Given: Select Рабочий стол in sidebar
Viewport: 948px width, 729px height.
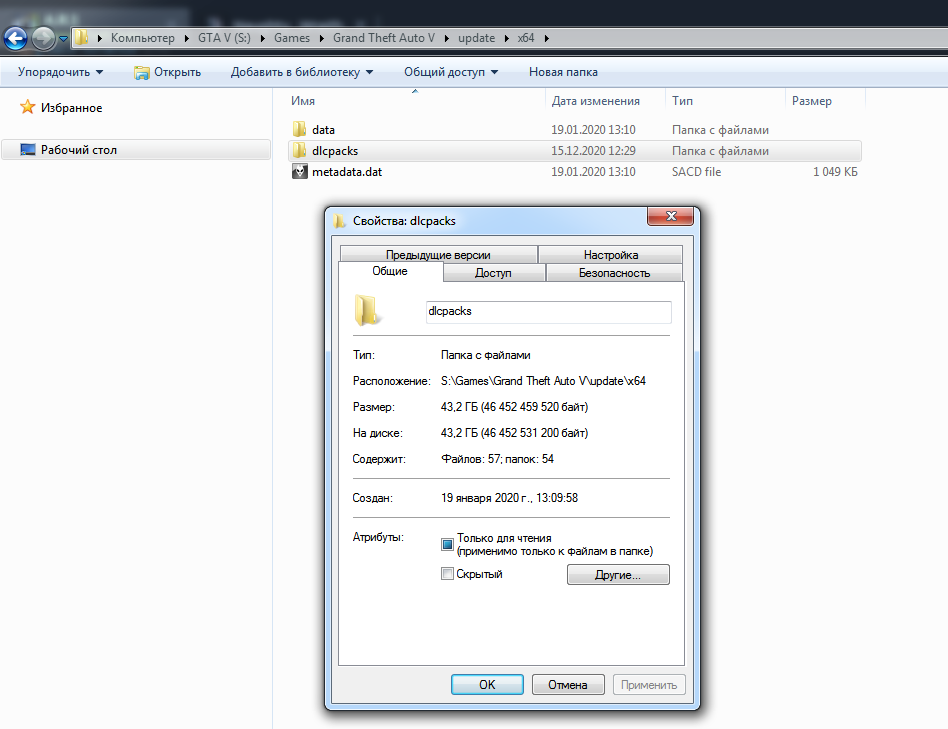Looking at the screenshot, I should click(79, 150).
